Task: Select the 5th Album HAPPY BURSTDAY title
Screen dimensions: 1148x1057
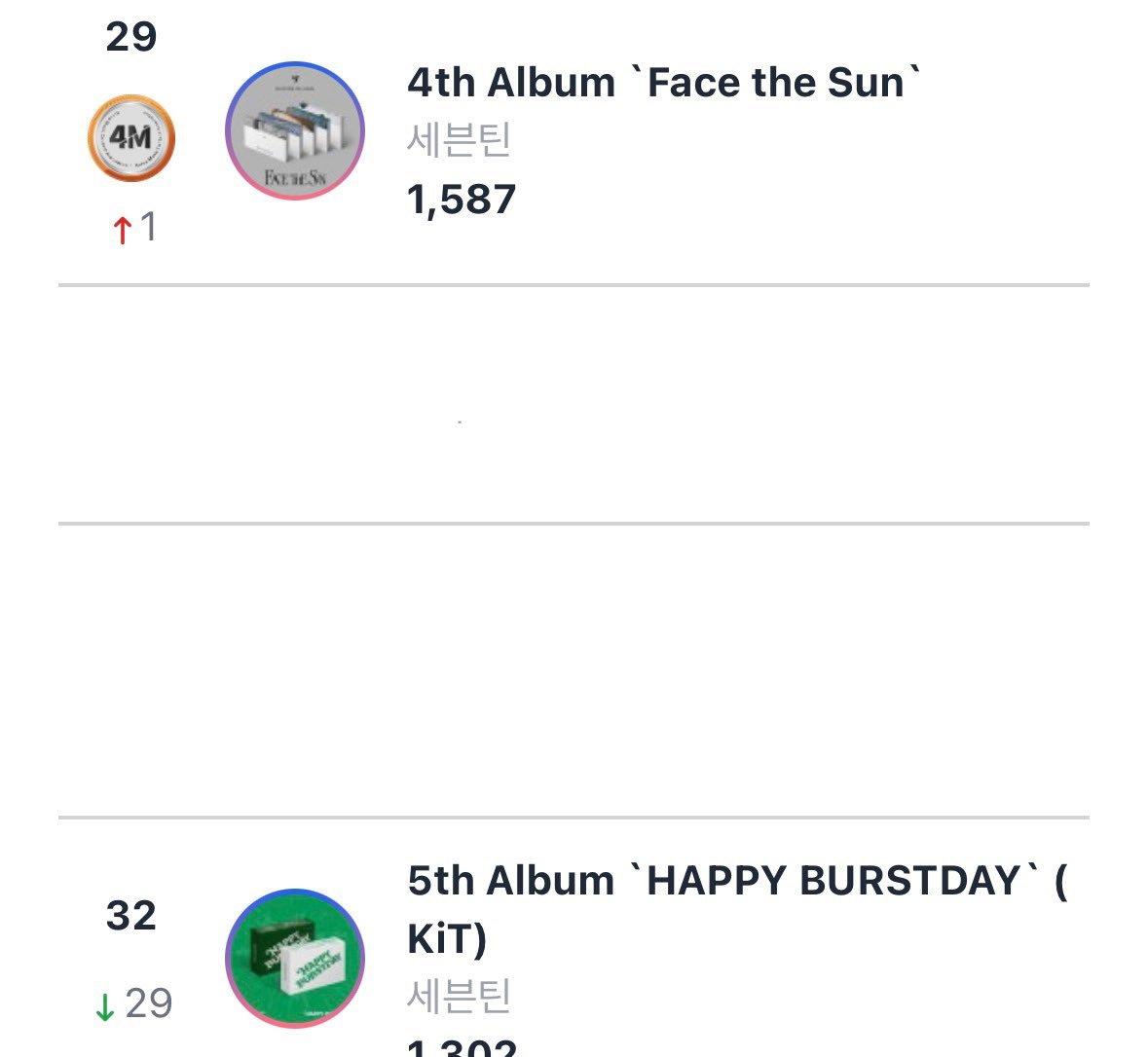Action: pyautogui.click(x=737, y=909)
